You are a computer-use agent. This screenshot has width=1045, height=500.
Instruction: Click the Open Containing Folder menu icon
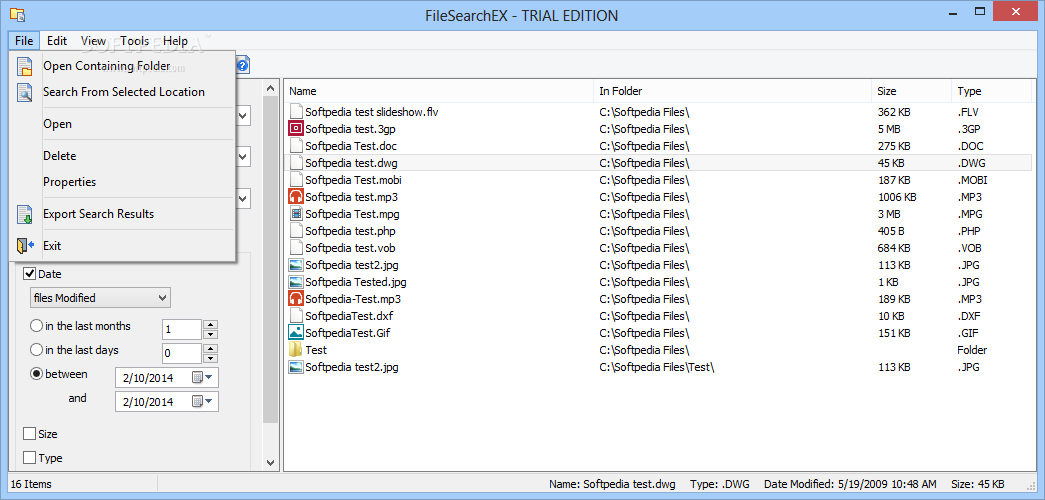(24, 67)
